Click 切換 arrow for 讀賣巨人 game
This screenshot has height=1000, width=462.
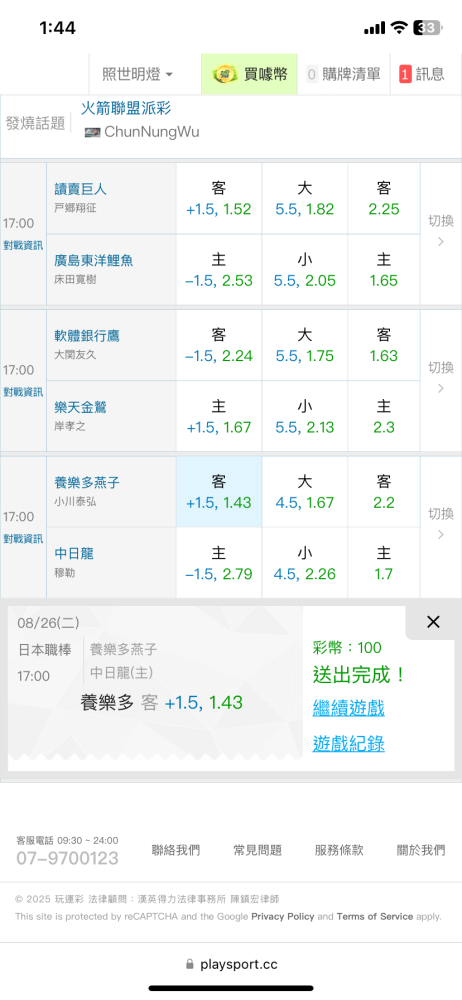pyautogui.click(x=440, y=231)
